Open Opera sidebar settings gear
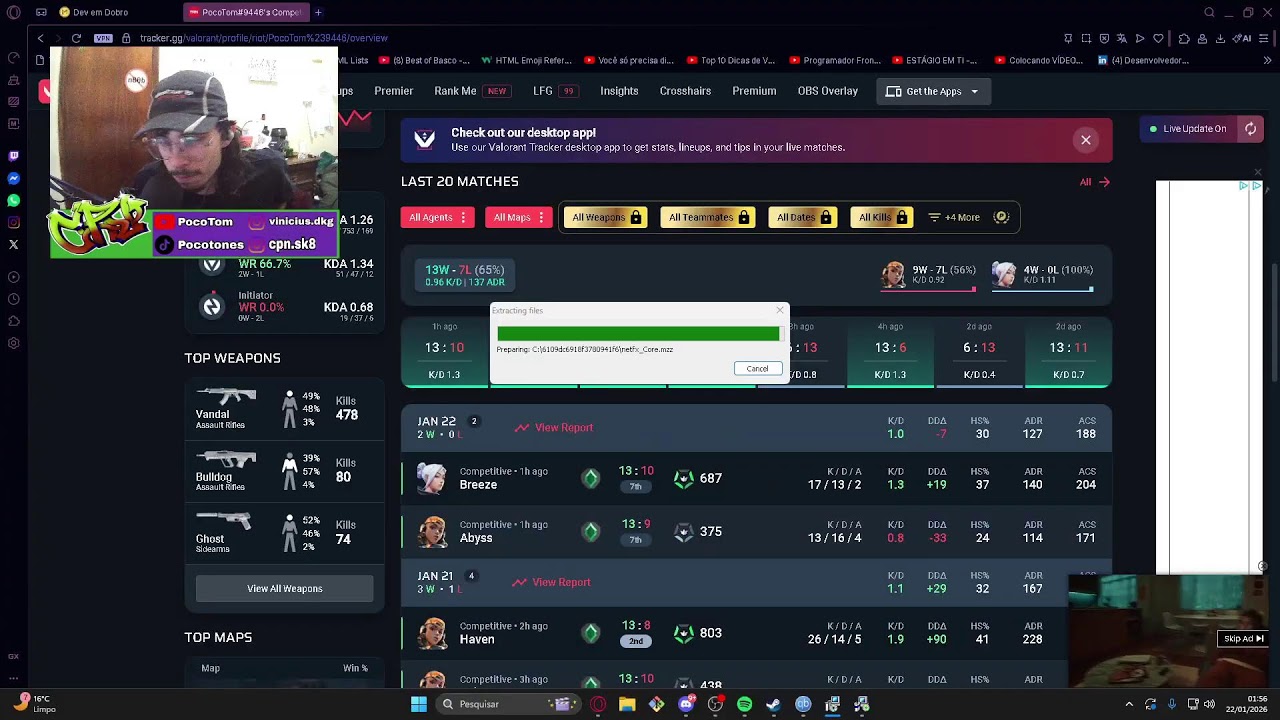Viewport: 1280px width, 720px height. (13, 343)
